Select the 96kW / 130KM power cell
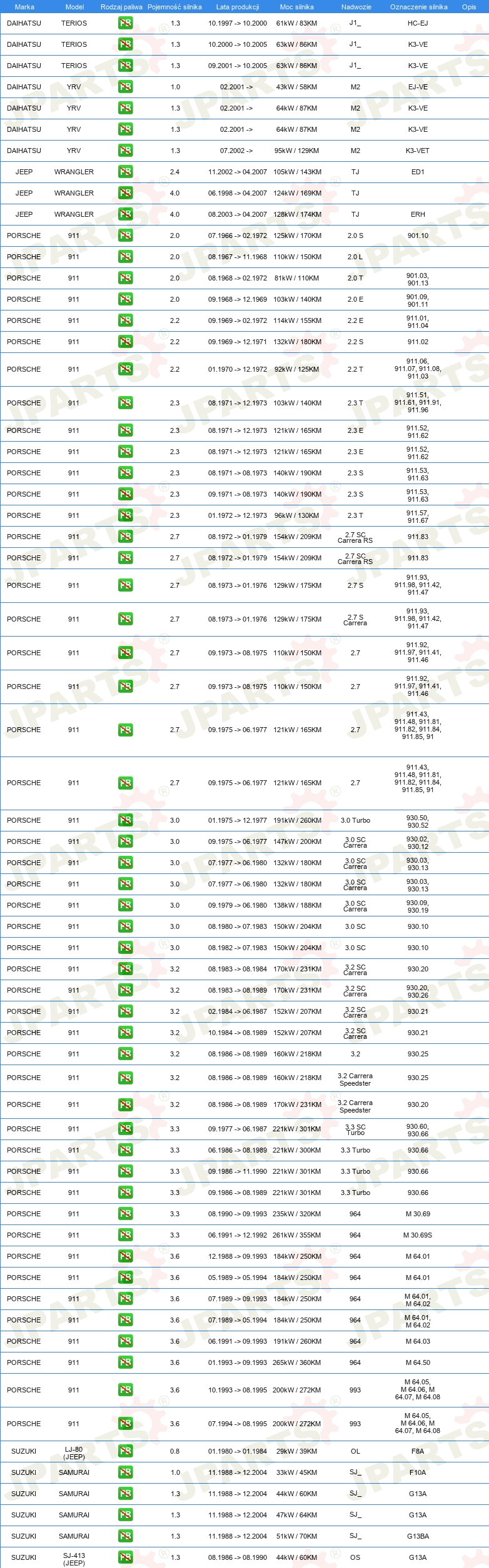 pos(296,515)
